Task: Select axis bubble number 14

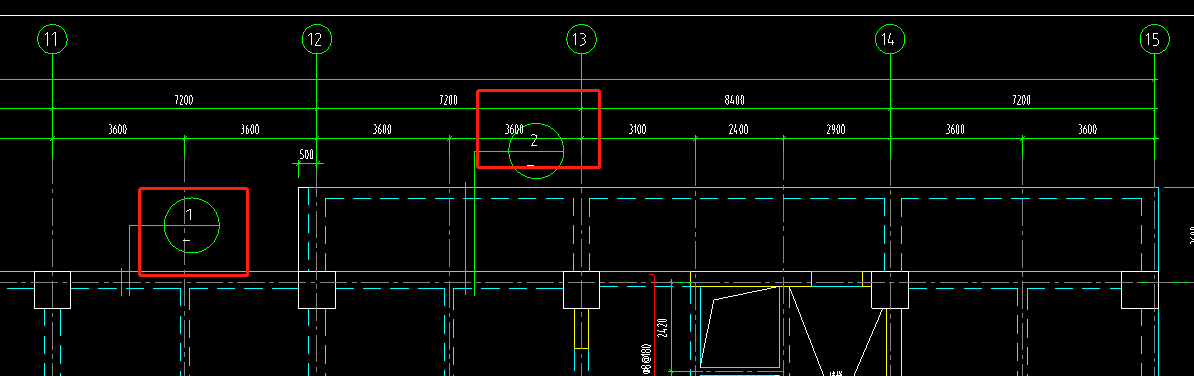Action: (x=889, y=39)
